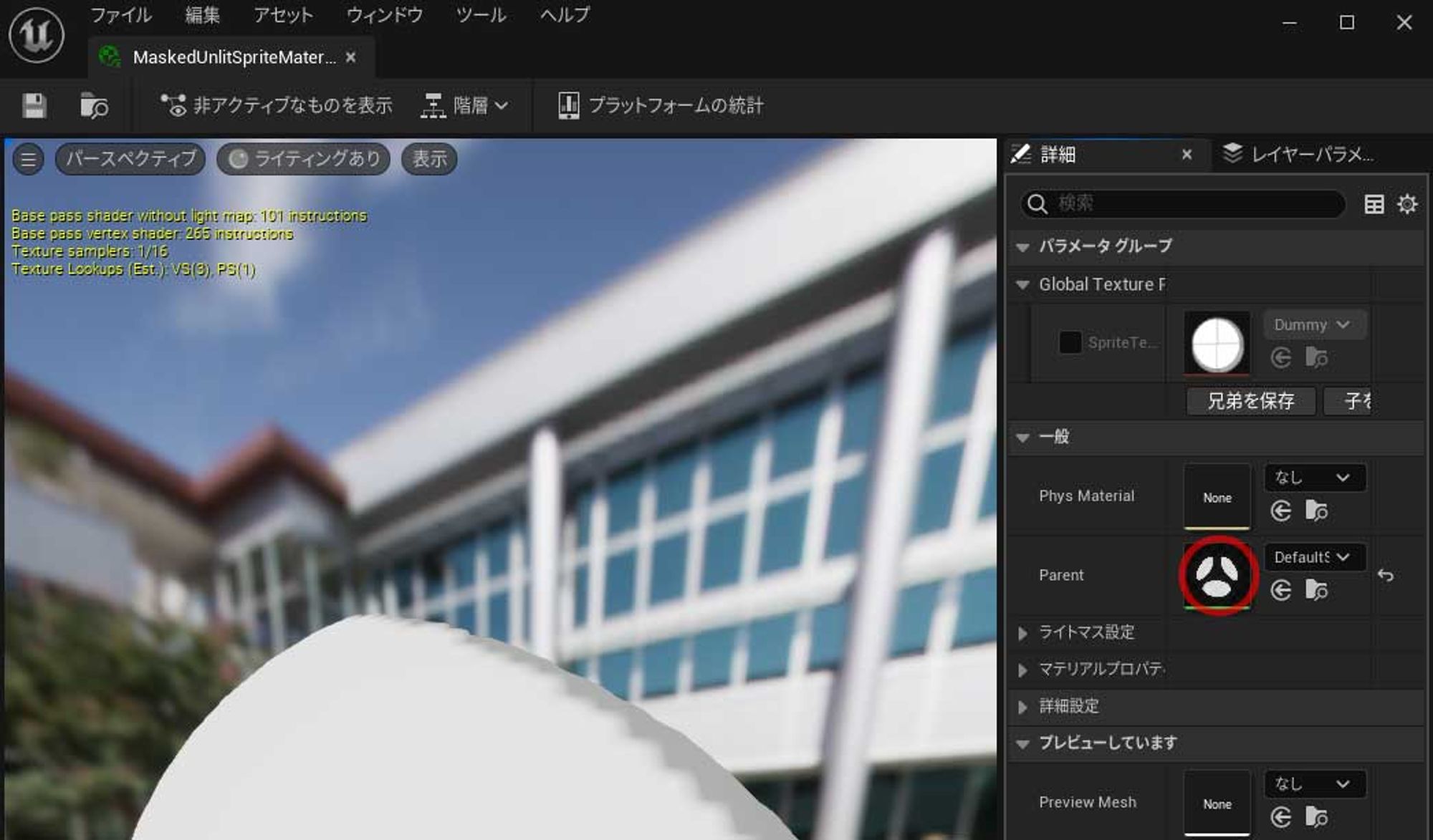This screenshot has width=1433, height=840.
Task: Use selected asset for Parent
Action: [x=1281, y=590]
